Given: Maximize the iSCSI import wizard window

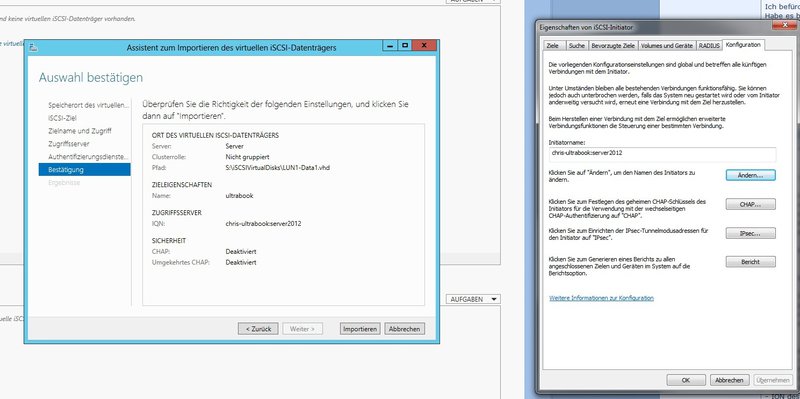Looking at the screenshot, I should [x=405, y=46].
